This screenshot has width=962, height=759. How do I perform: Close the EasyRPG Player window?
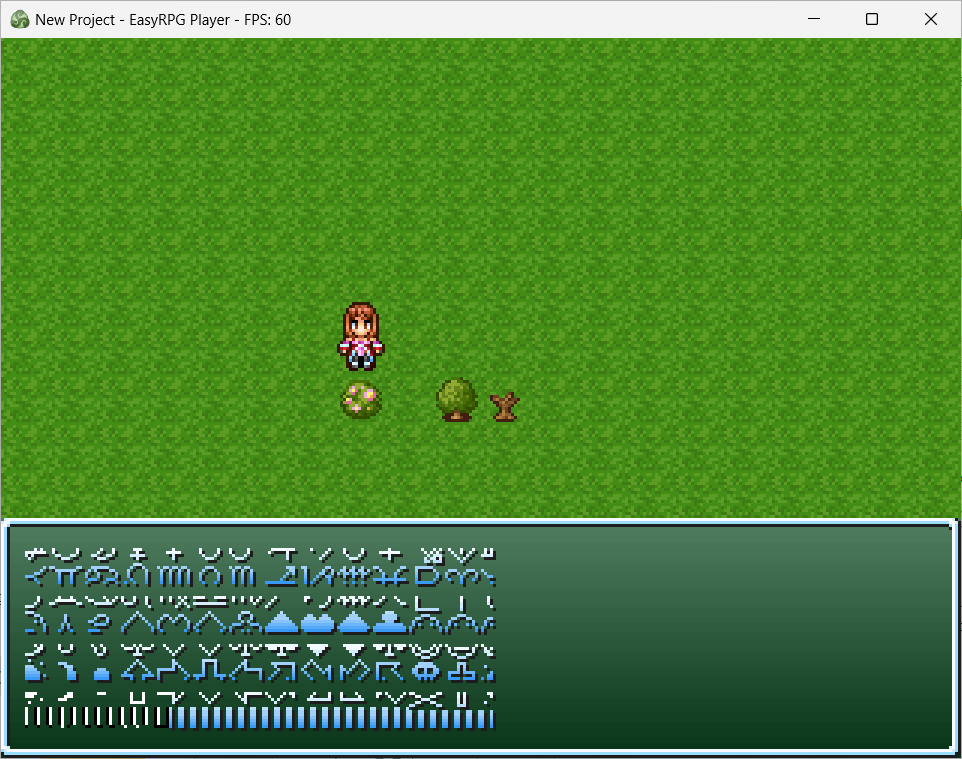click(931, 19)
